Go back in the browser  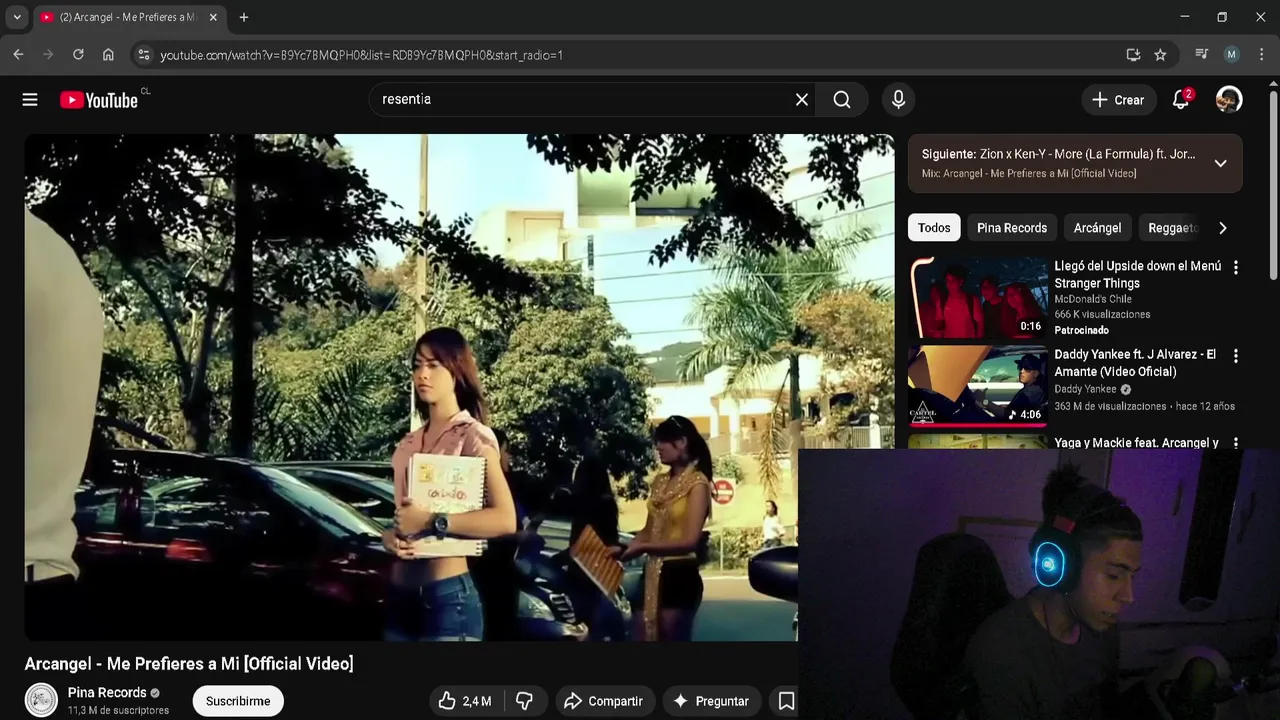(18, 55)
